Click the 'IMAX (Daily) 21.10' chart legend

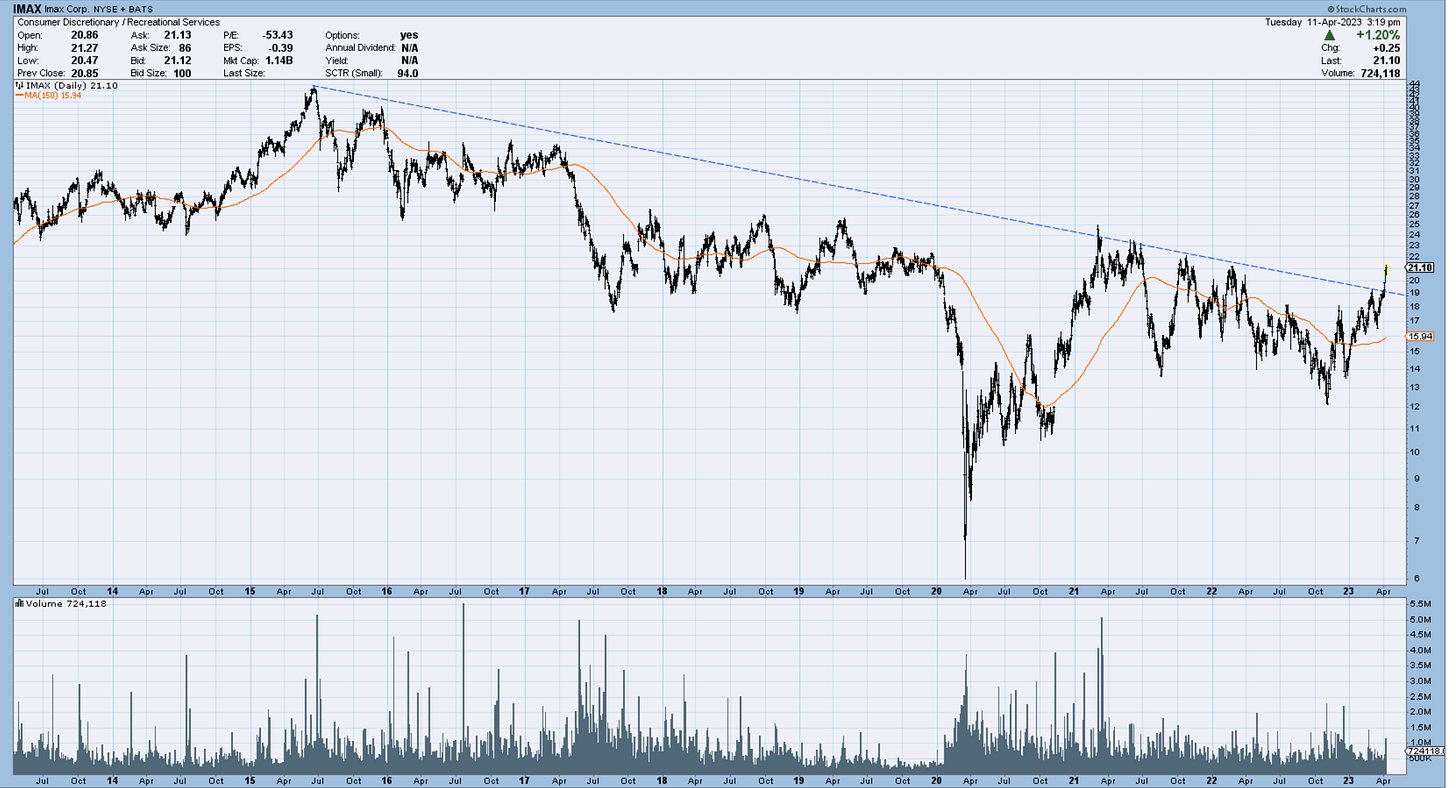click(x=71, y=86)
